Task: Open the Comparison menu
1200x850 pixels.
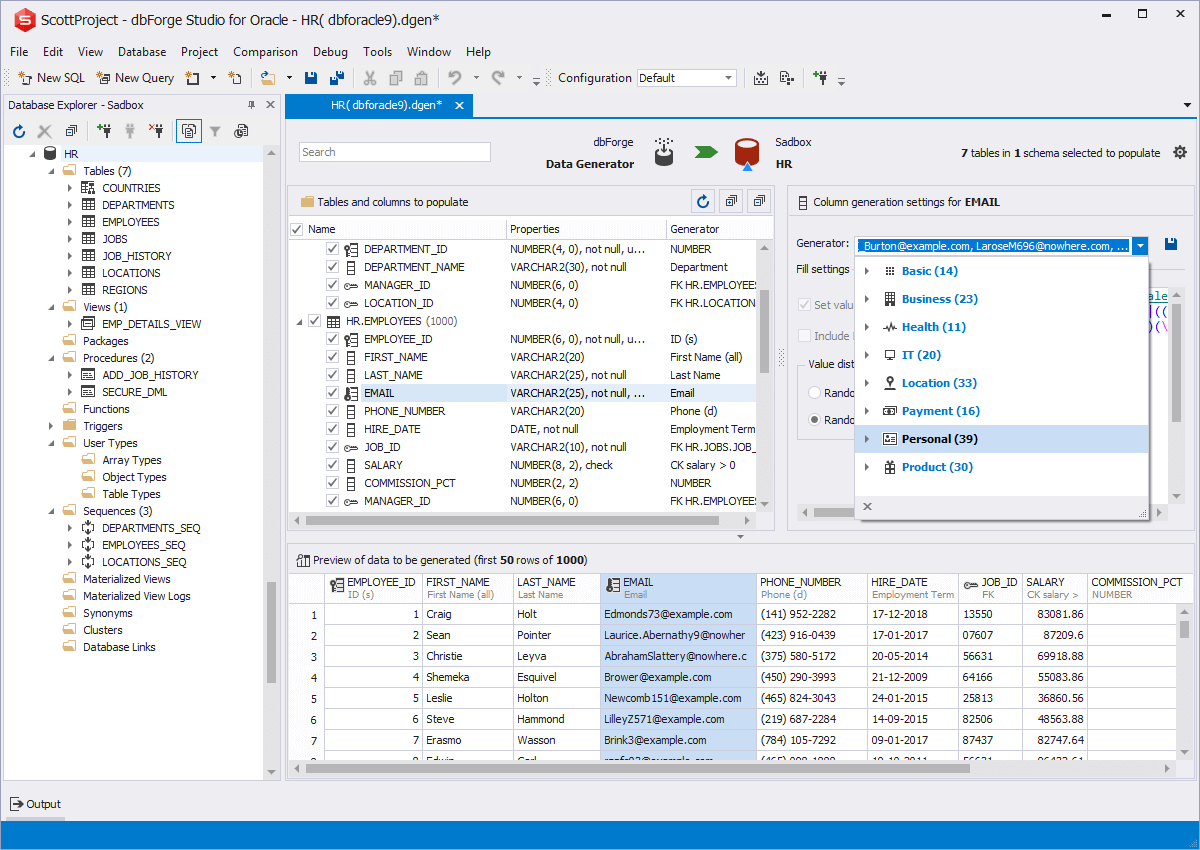Action: (x=265, y=52)
